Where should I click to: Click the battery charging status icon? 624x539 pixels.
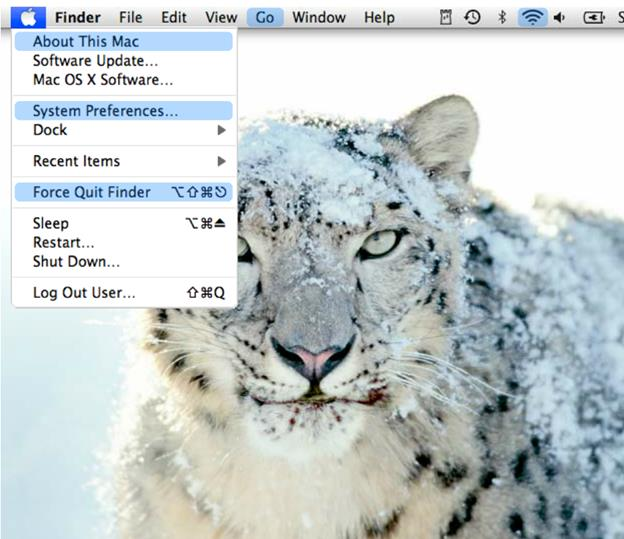coord(593,17)
